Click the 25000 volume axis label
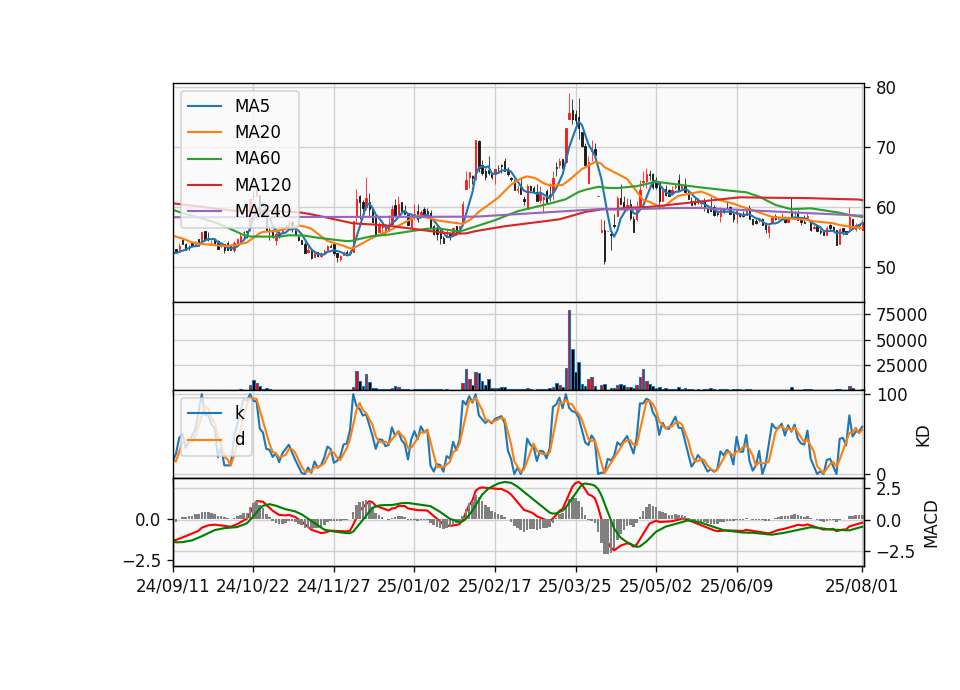960x690 pixels. tap(901, 366)
